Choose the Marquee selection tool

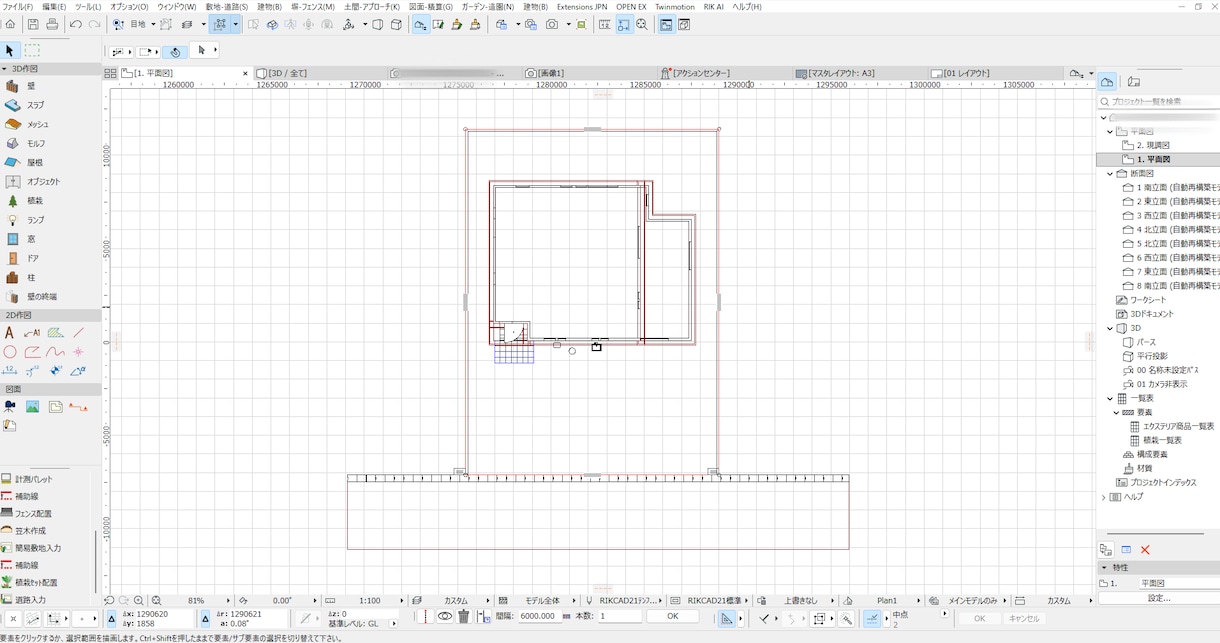click(x=32, y=50)
